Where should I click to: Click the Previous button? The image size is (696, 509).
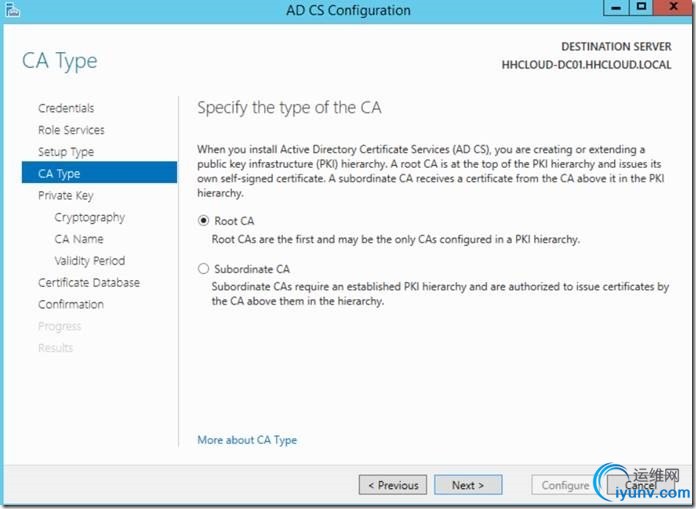click(x=393, y=485)
